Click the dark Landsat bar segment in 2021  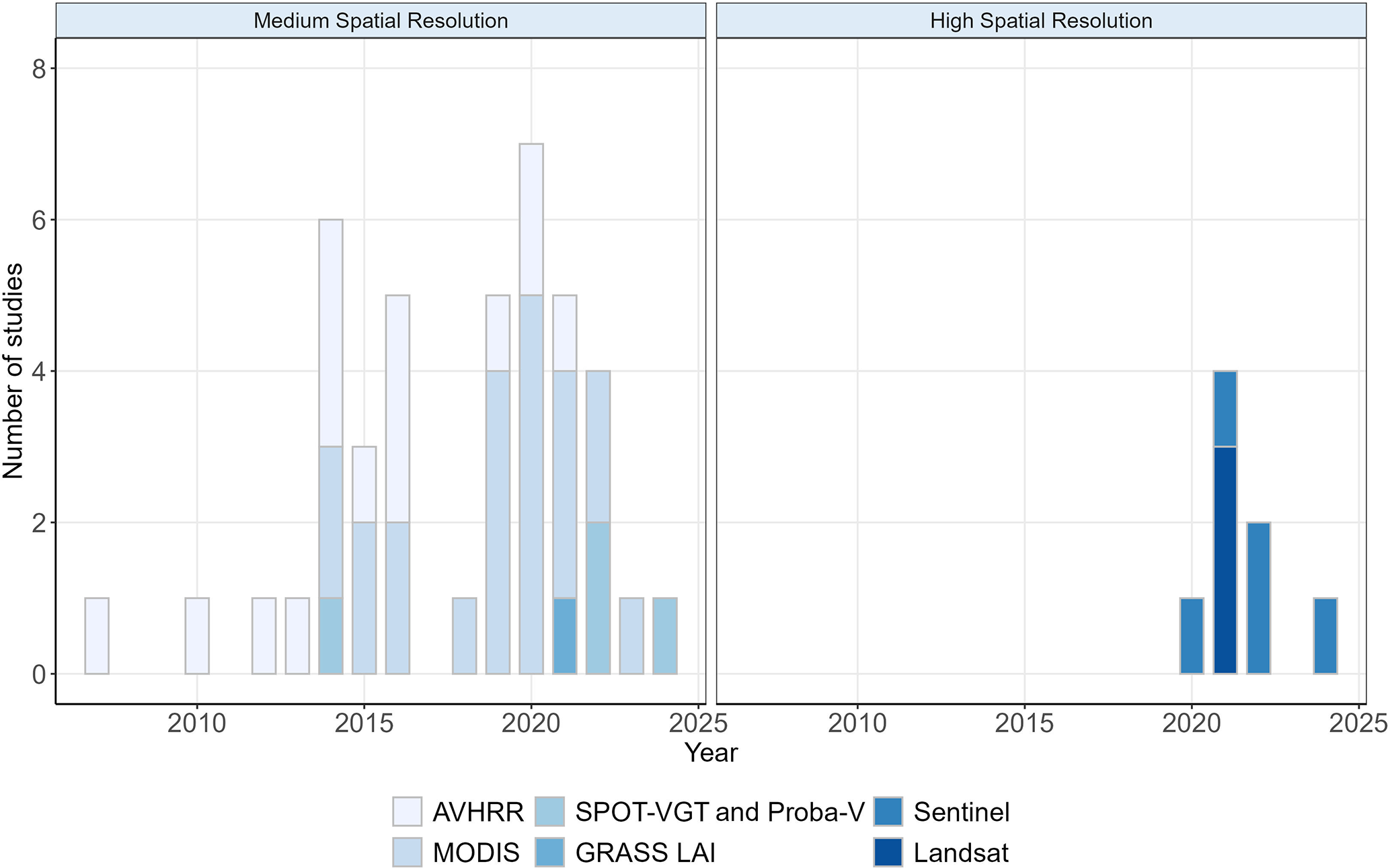click(1225, 559)
